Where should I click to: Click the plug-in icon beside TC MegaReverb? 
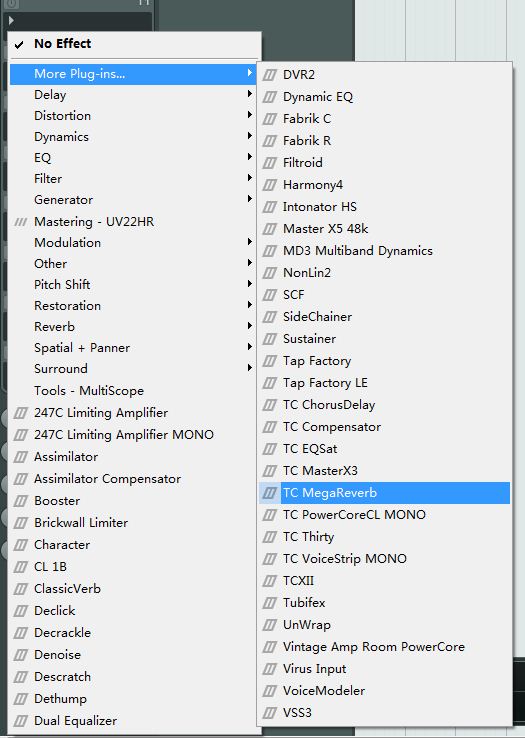point(269,493)
